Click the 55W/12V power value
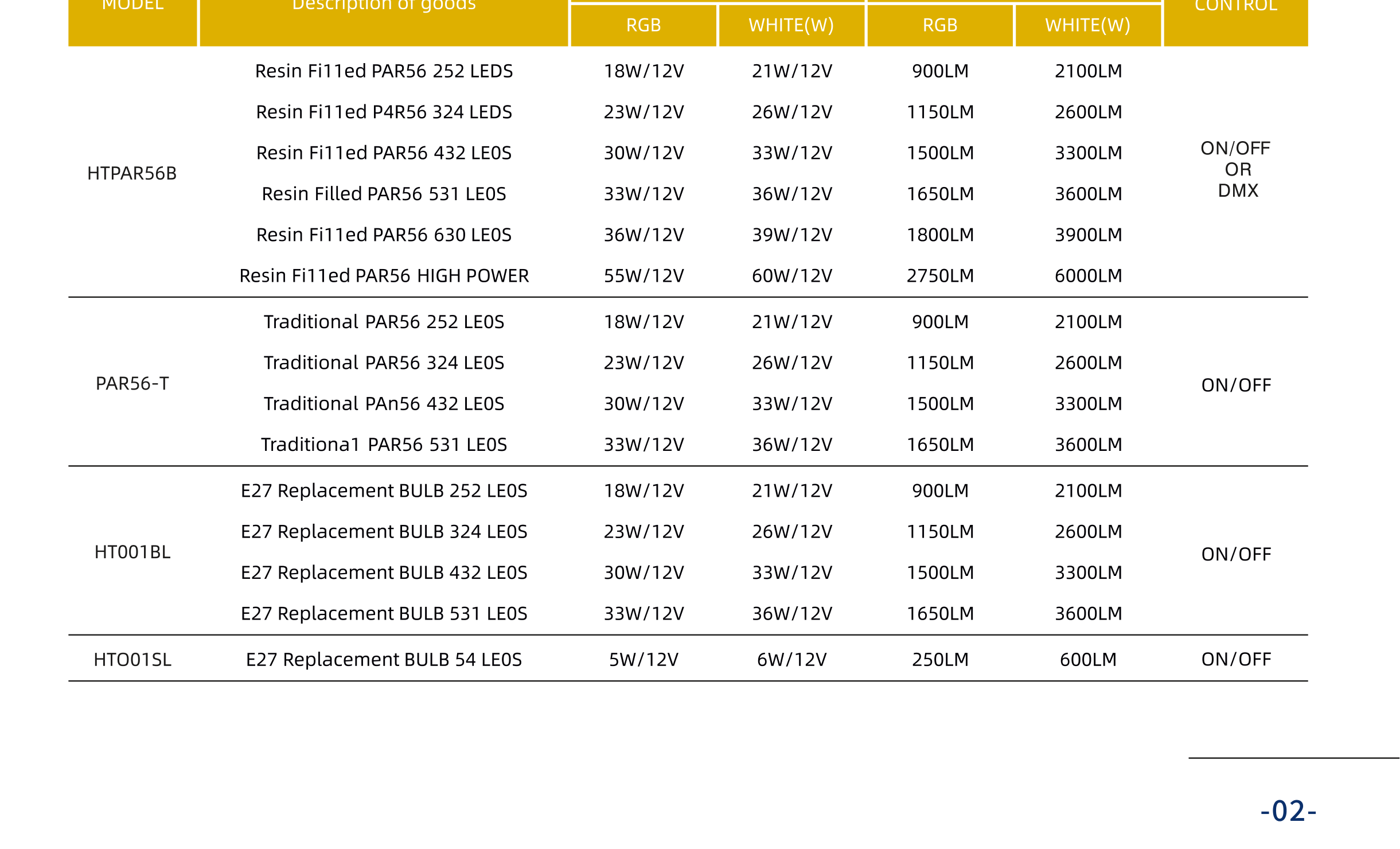Screen dimensions: 1400x849 tap(644, 276)
